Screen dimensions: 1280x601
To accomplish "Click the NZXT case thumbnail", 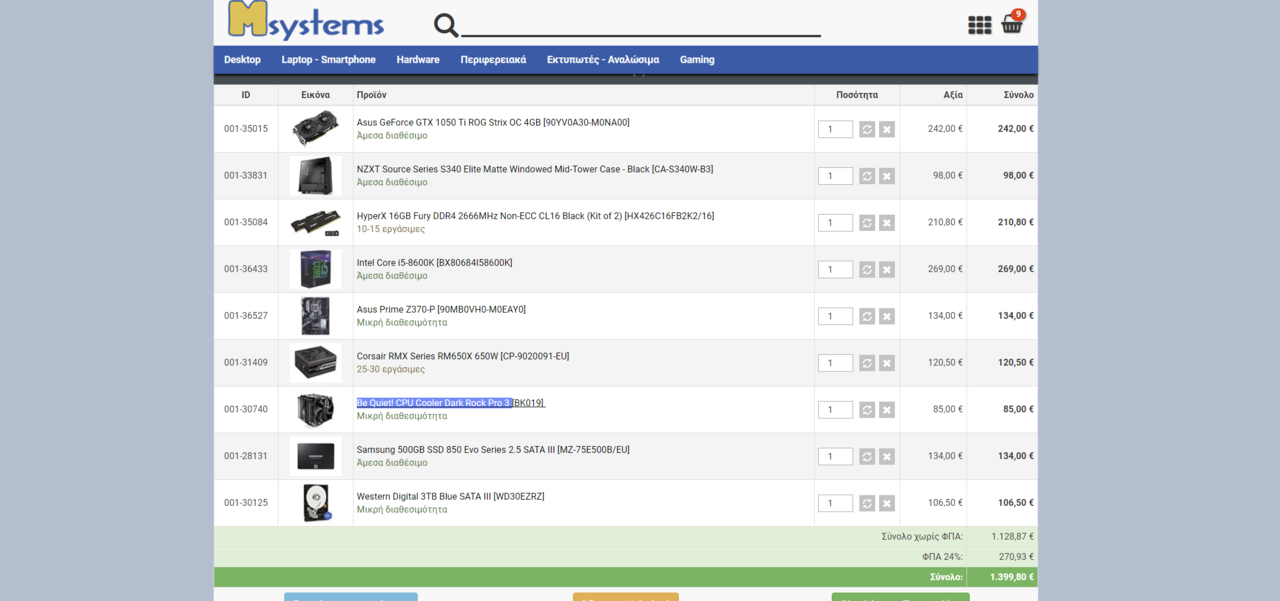I will coord(316,176).
